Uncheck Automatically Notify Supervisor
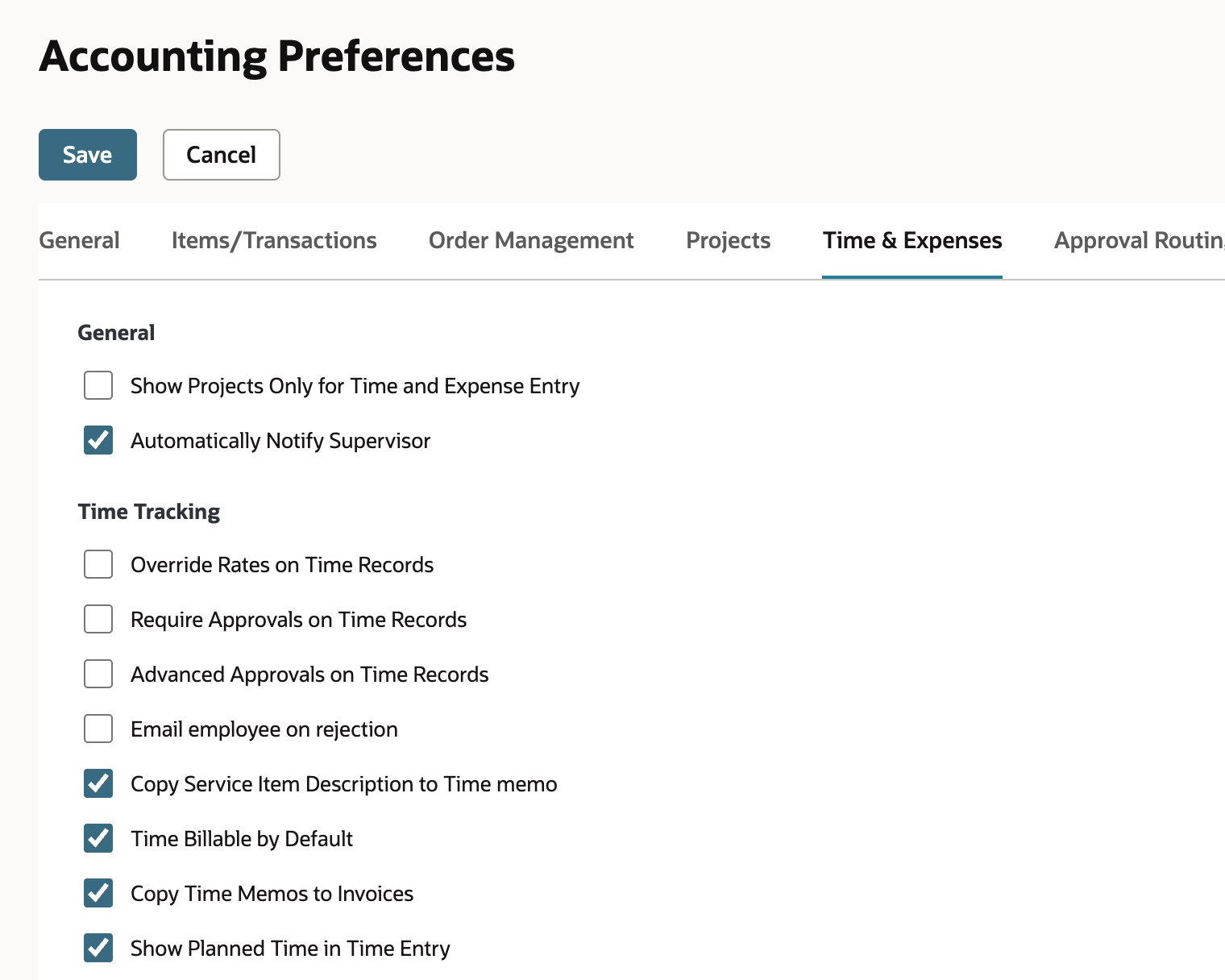The height and width of the screenshot is (980, 1225). (x=98, y=440)
